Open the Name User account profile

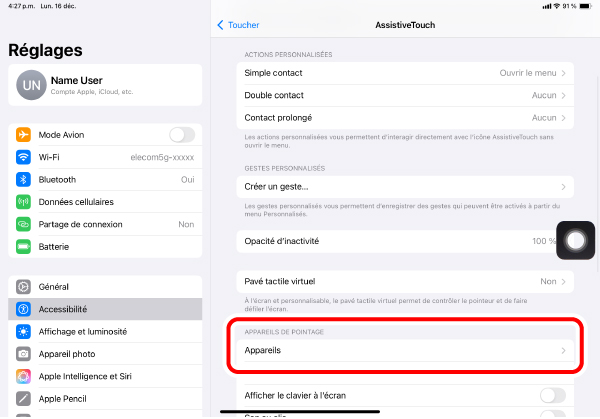(105, 85)
